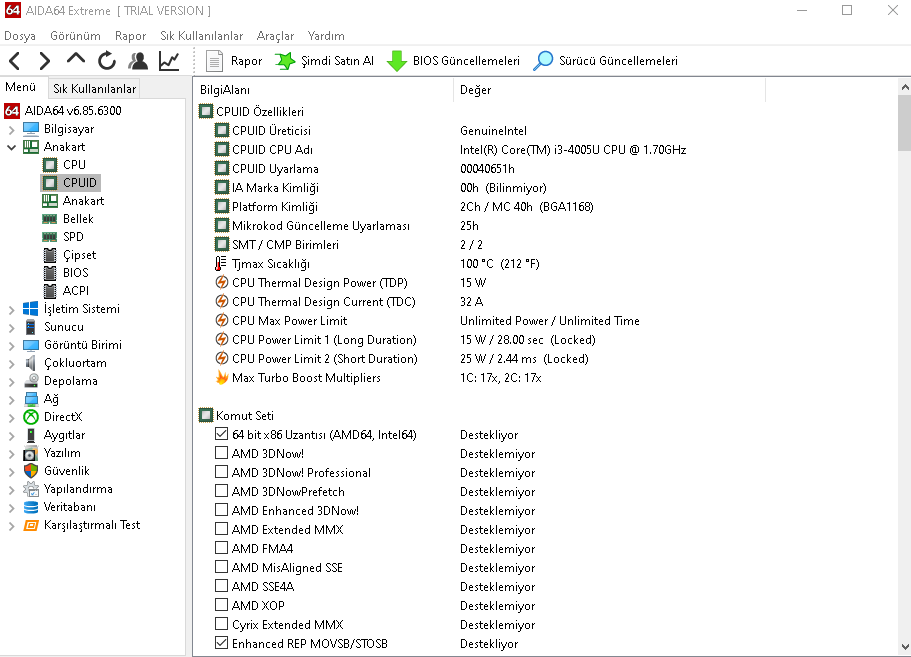Select the CPU chip icon in tree
Viewport: 911px width, 657px height.
coord(50,165)
